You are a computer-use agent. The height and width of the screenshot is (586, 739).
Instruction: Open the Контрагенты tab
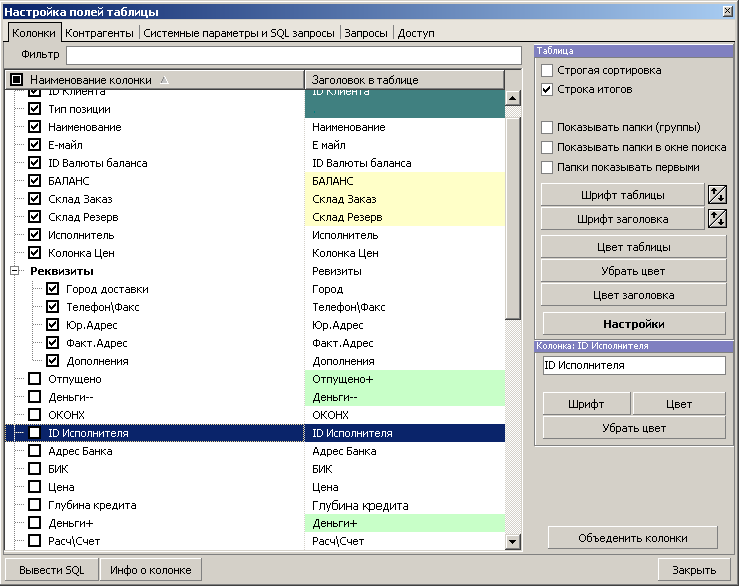coord(99,33)
